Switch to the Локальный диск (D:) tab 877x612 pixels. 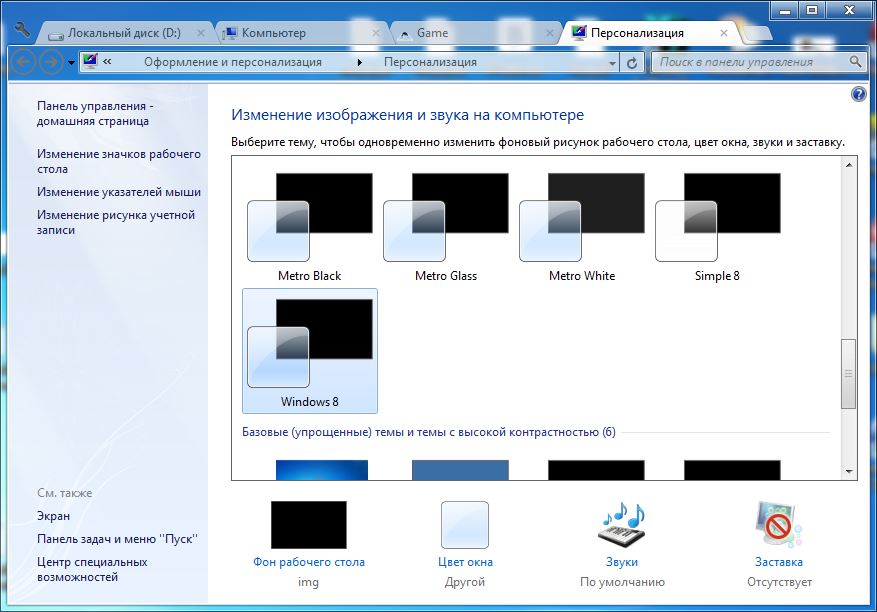coord(124,33)
